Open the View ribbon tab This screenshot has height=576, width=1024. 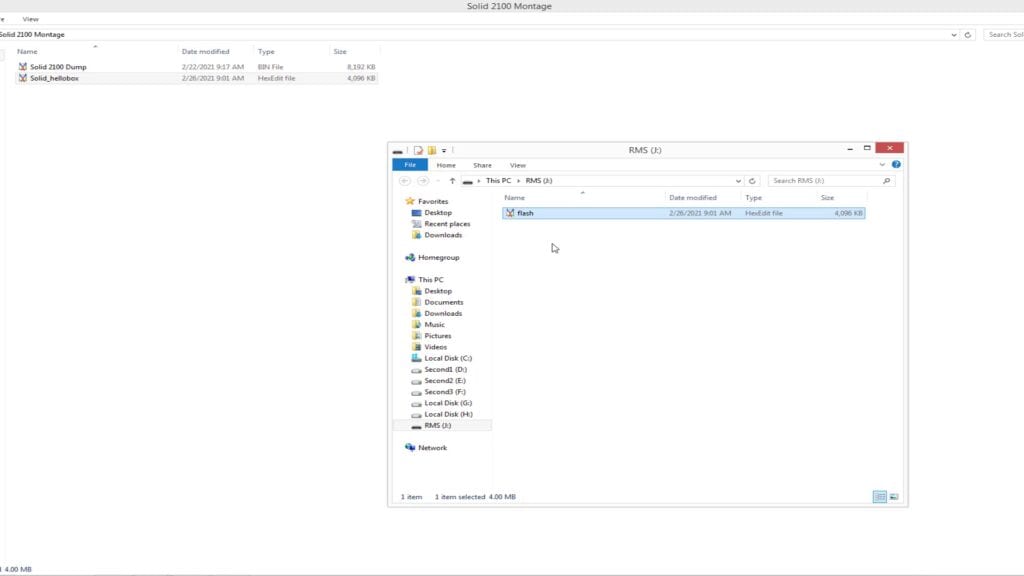[517, 165]
